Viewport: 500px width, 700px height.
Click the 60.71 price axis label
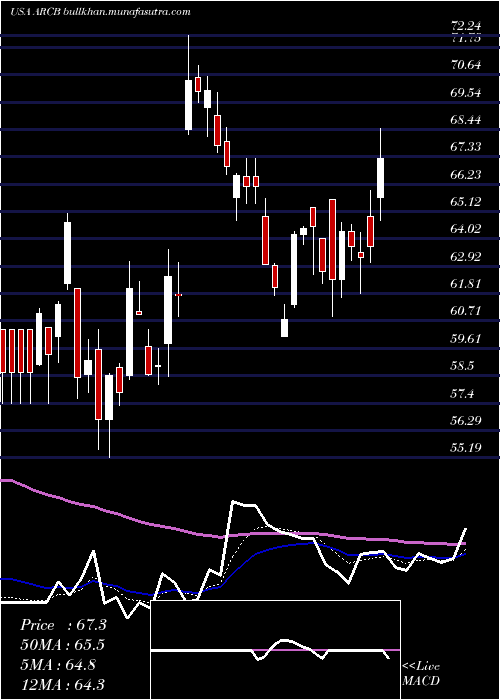(466, 311)
